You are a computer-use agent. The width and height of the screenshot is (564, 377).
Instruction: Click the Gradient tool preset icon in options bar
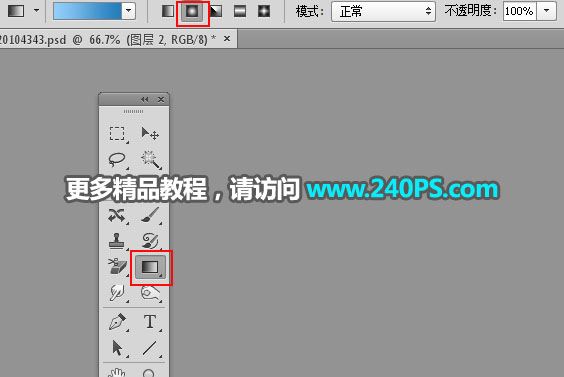pos(16,11)
